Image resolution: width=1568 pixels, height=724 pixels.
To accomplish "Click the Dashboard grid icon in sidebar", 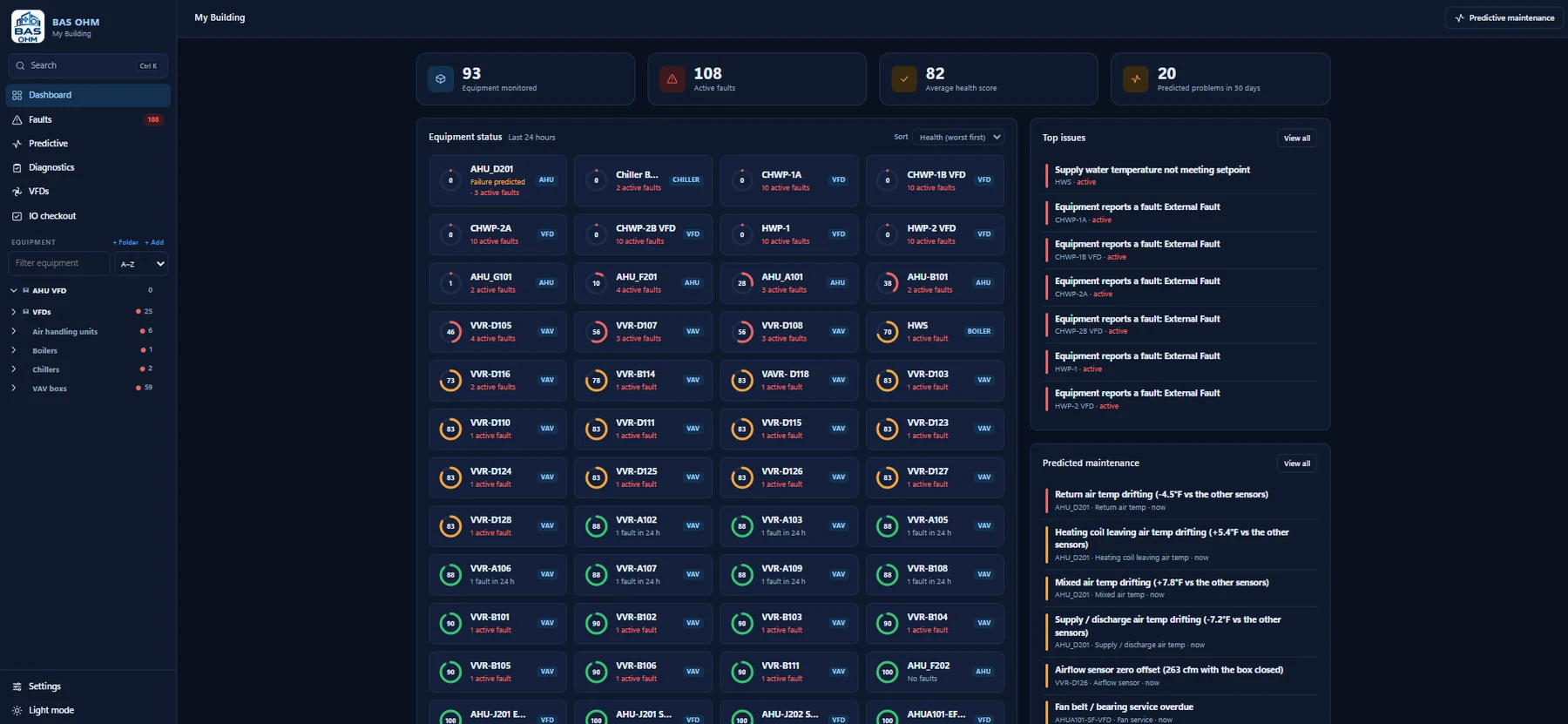I will pos(17,95).
